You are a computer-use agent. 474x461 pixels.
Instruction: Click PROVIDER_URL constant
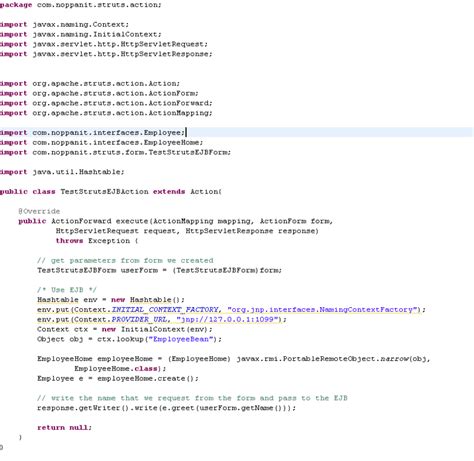pyautogui.click(x=139, y=319)
